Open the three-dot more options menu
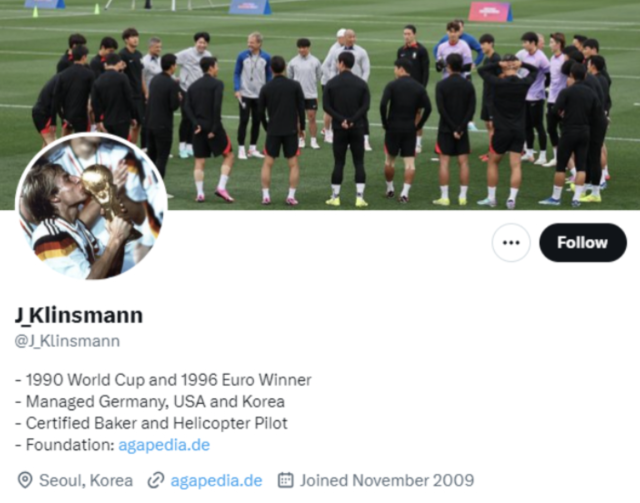 511,243
